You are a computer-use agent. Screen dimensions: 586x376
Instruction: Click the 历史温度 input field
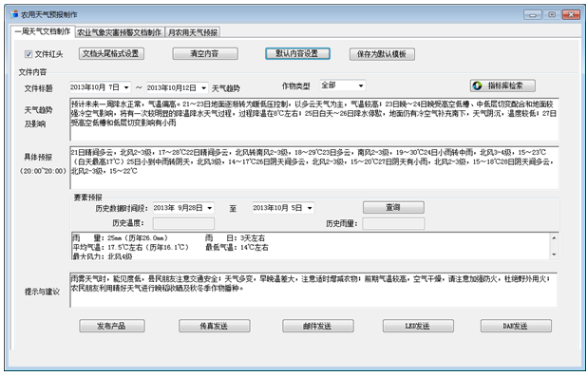183,224
